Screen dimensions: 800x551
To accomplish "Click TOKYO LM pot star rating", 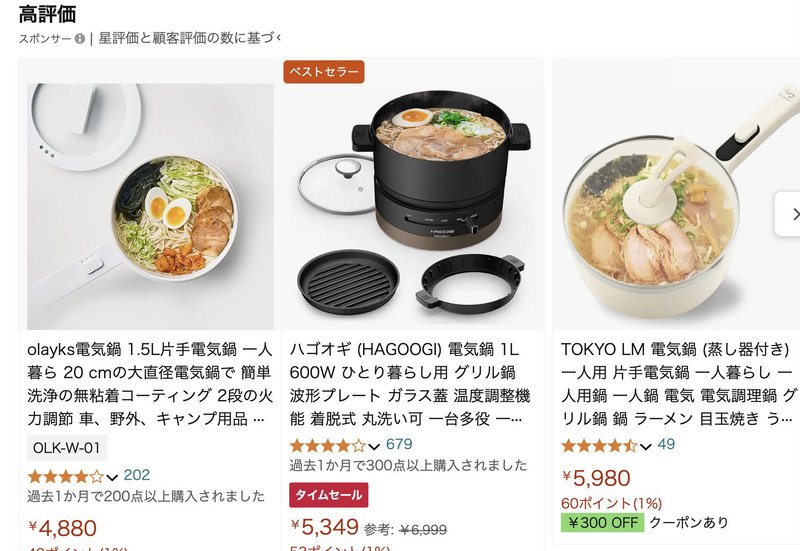I will [599, 446].
